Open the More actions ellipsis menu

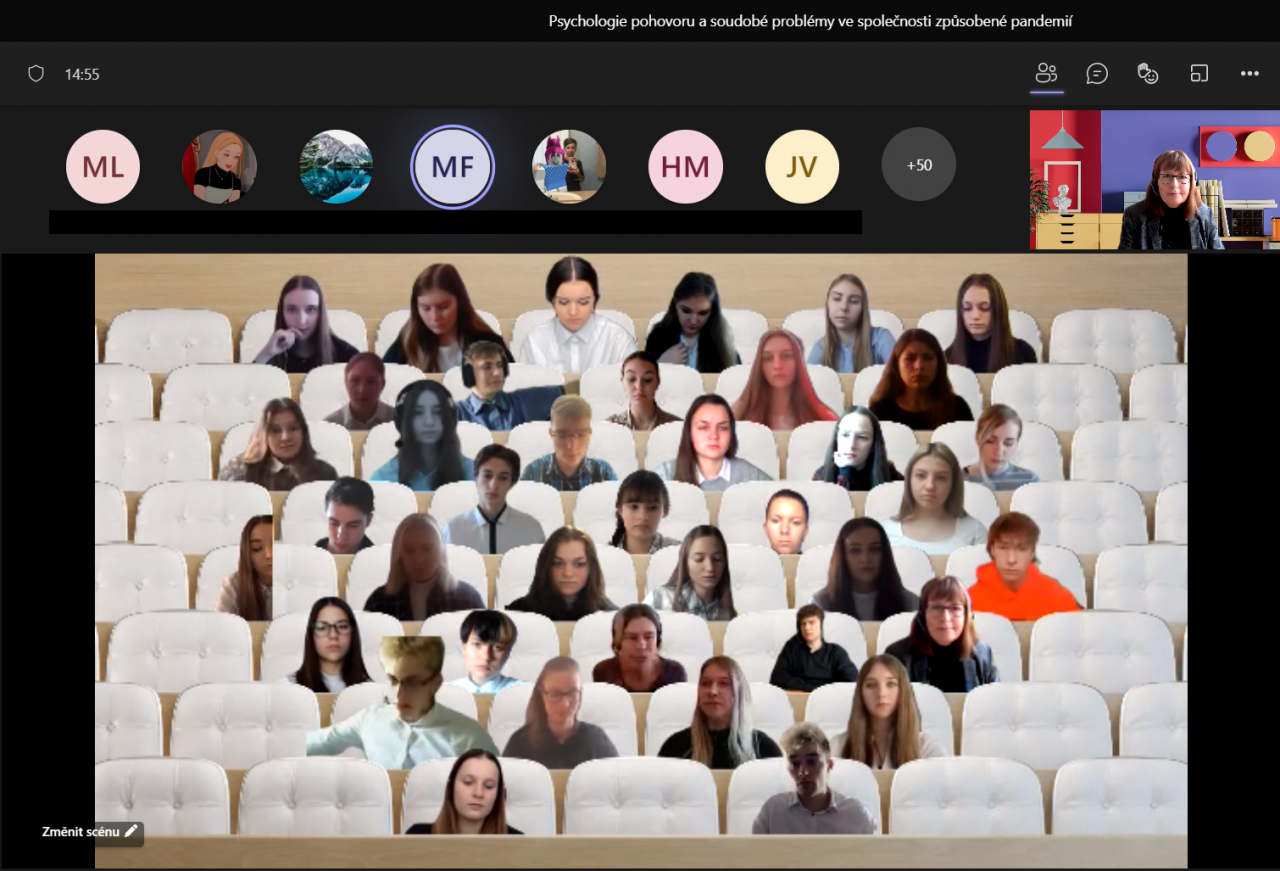pyautogui.click(x=1249, y=73)
